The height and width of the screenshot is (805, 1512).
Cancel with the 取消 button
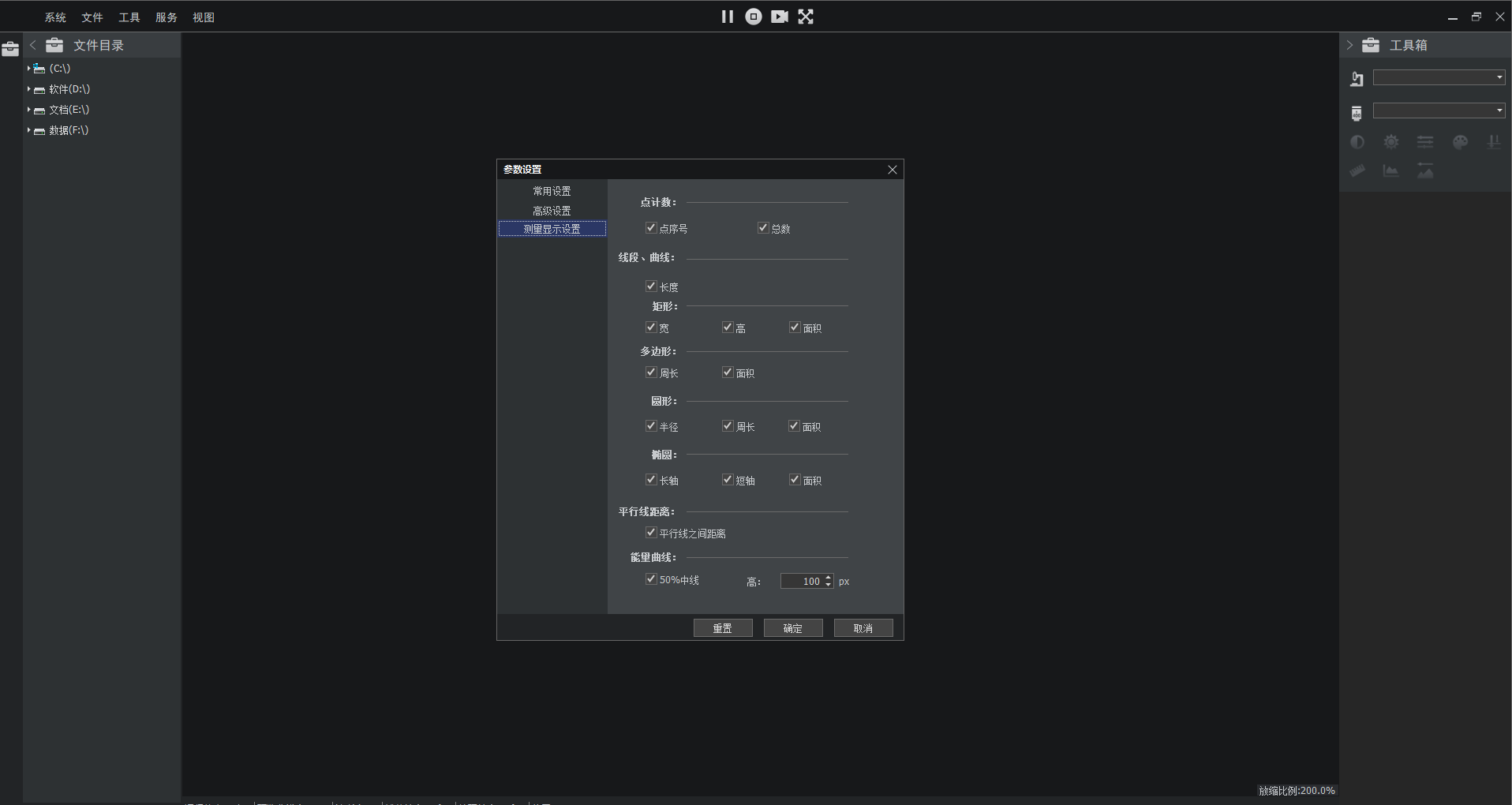pyautogui.click(x=863, y=628)
